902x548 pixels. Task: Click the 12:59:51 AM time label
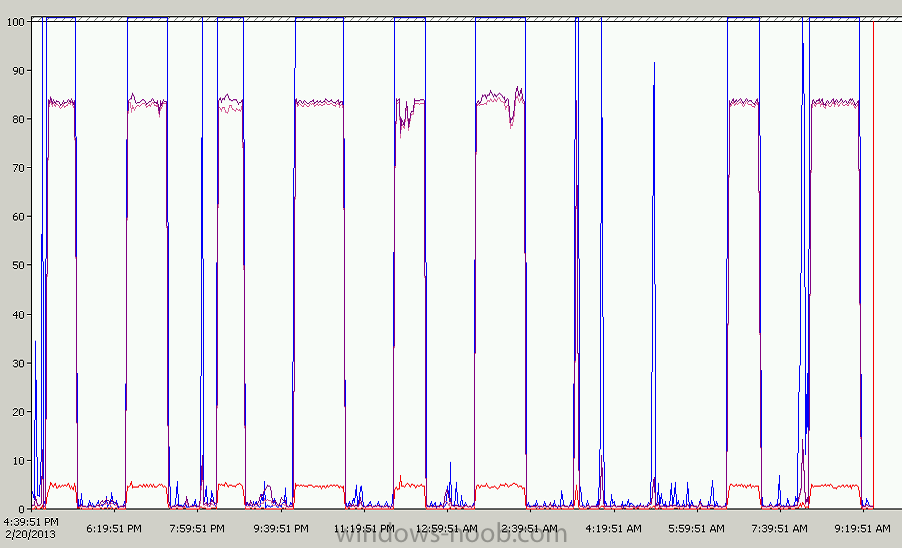[x=447, y=528]
